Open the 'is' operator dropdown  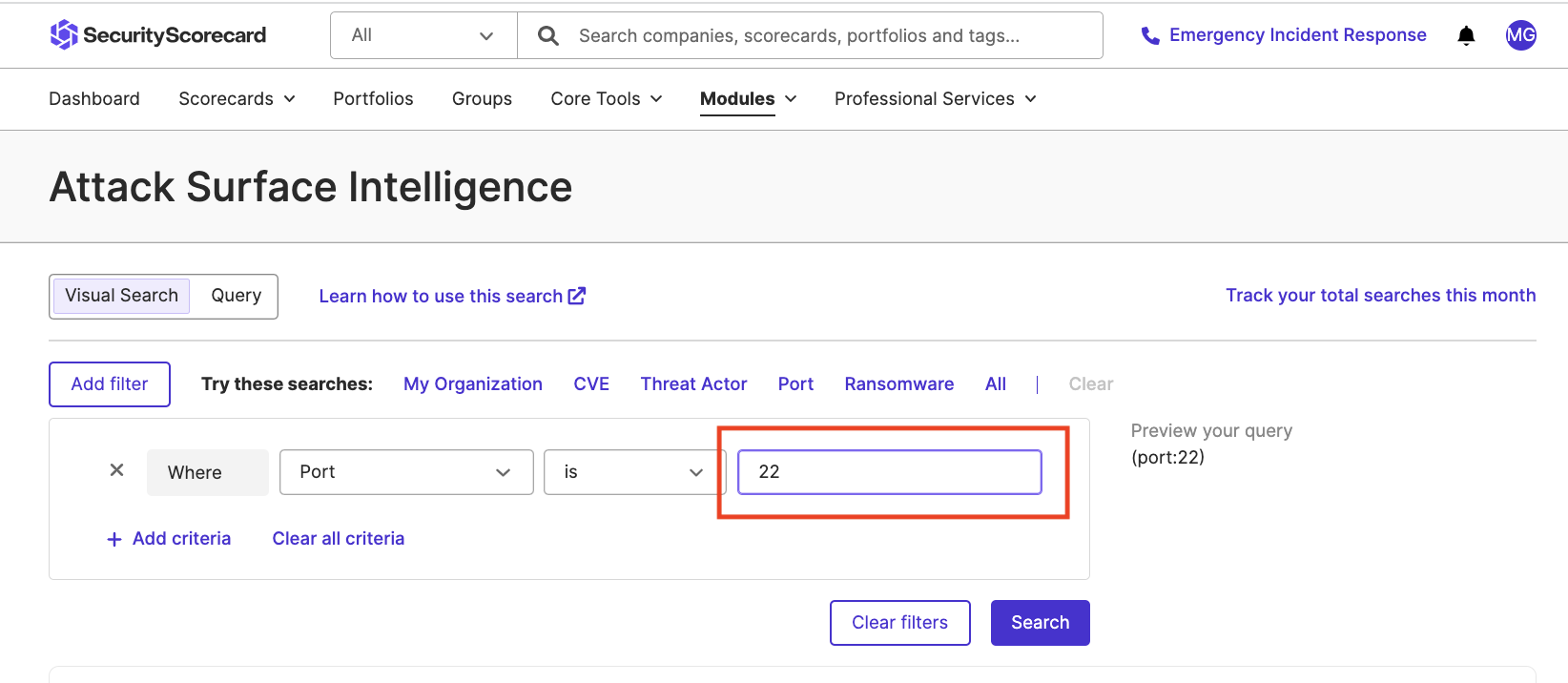[634, 472]
